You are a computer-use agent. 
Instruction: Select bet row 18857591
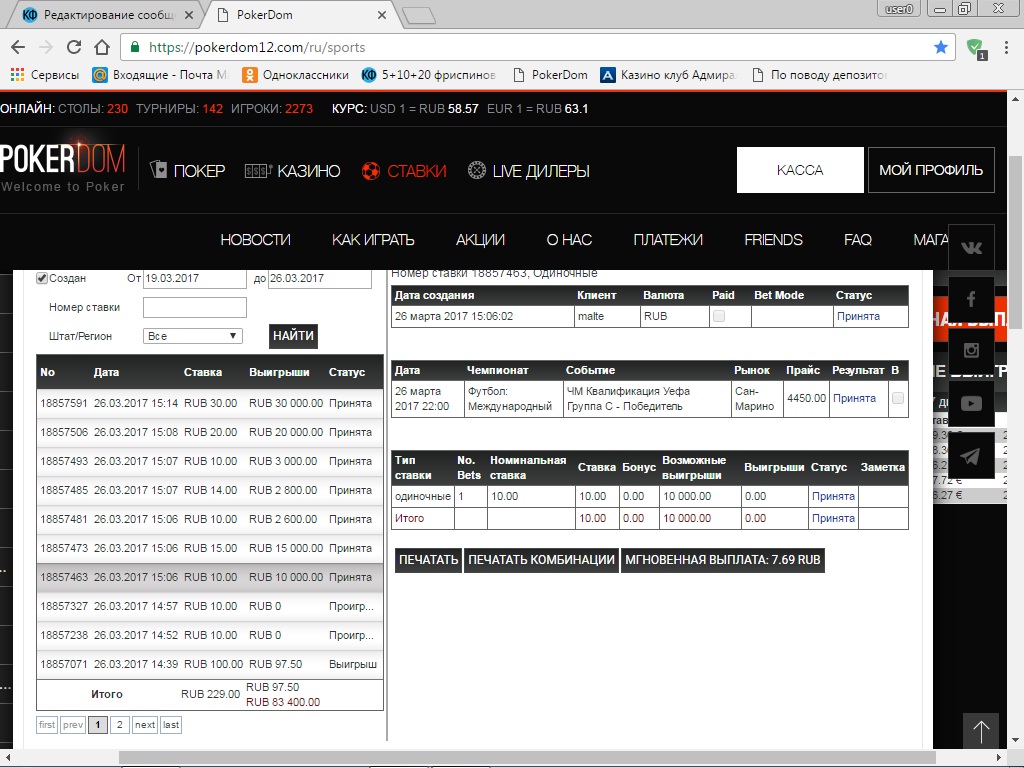(x=210, y=403)
